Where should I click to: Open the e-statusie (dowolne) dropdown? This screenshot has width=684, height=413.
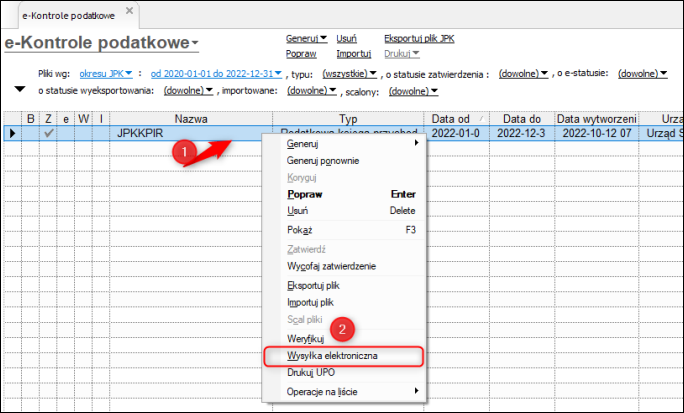click(x=643, y=74)
